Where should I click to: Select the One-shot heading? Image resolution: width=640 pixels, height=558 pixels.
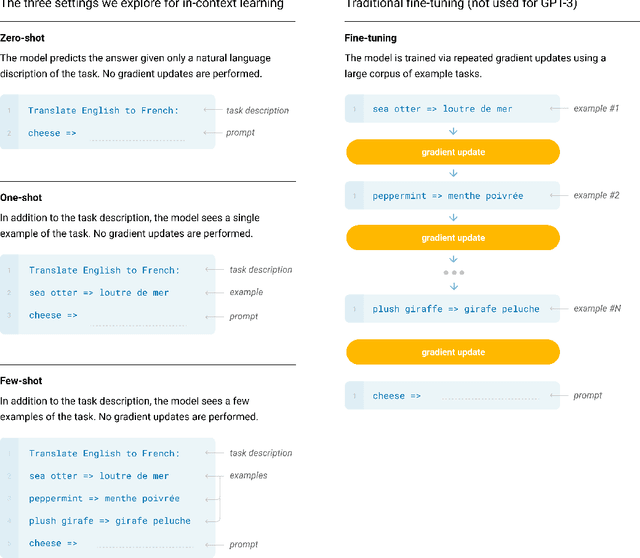(20, 198)
